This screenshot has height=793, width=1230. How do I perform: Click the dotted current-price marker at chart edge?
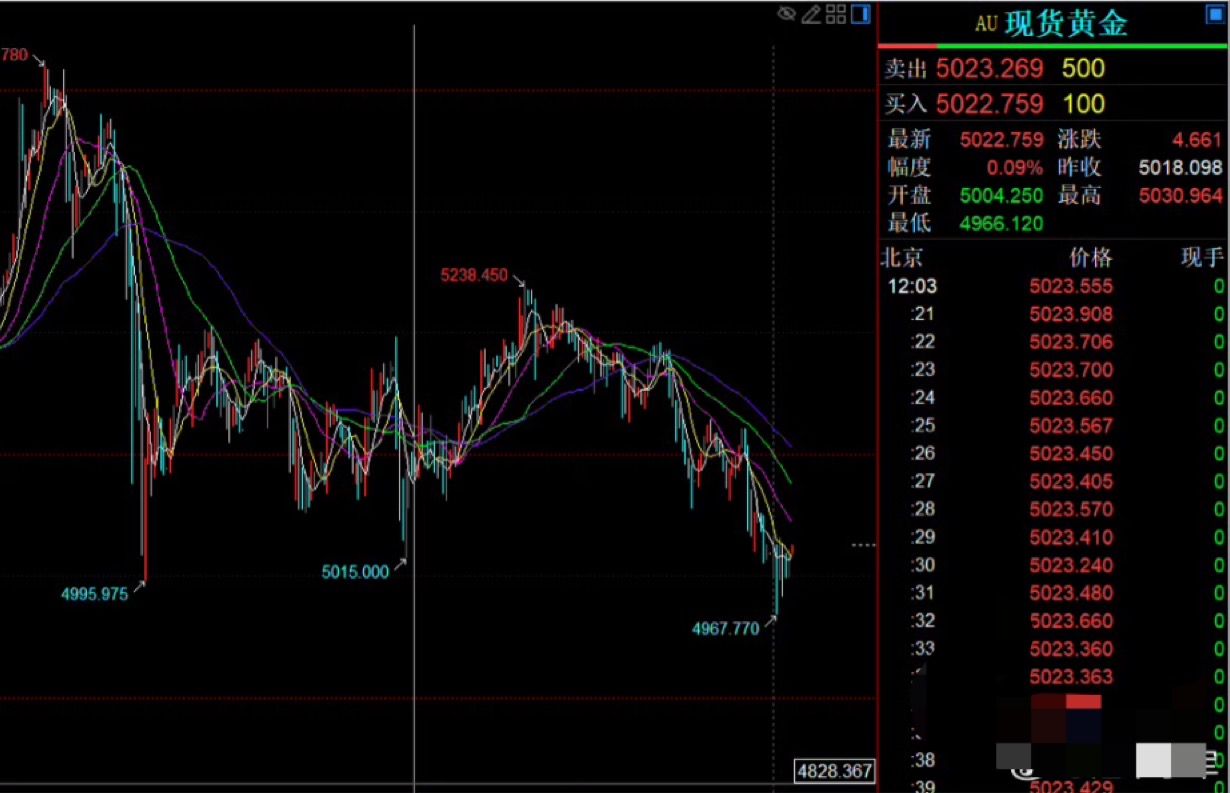point(863,545)
